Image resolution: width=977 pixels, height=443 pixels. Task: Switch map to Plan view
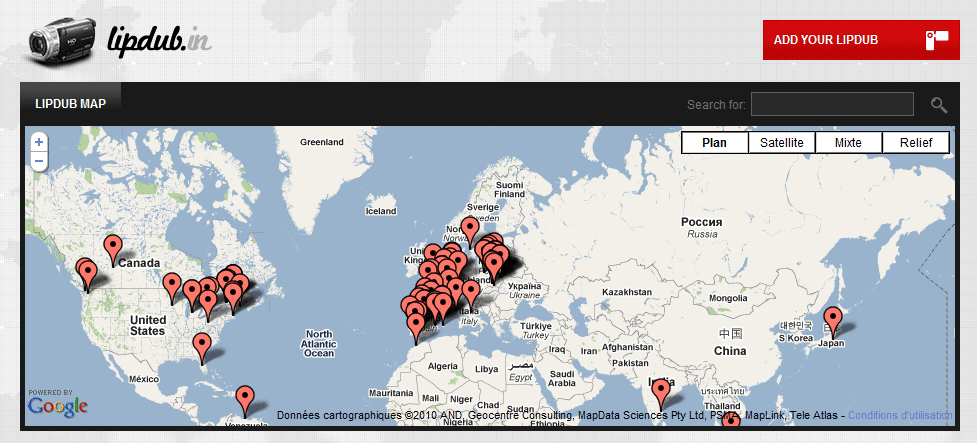714,143
